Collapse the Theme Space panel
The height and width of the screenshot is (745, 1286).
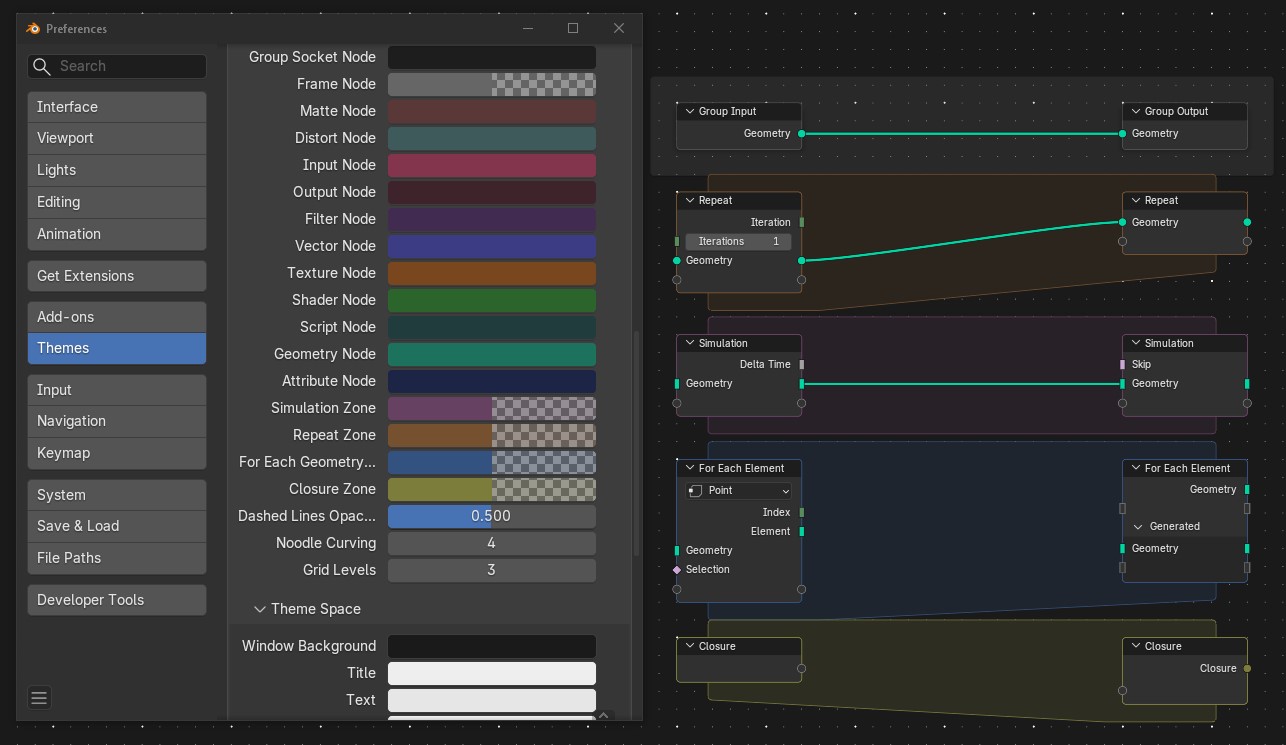coord(260,609)
